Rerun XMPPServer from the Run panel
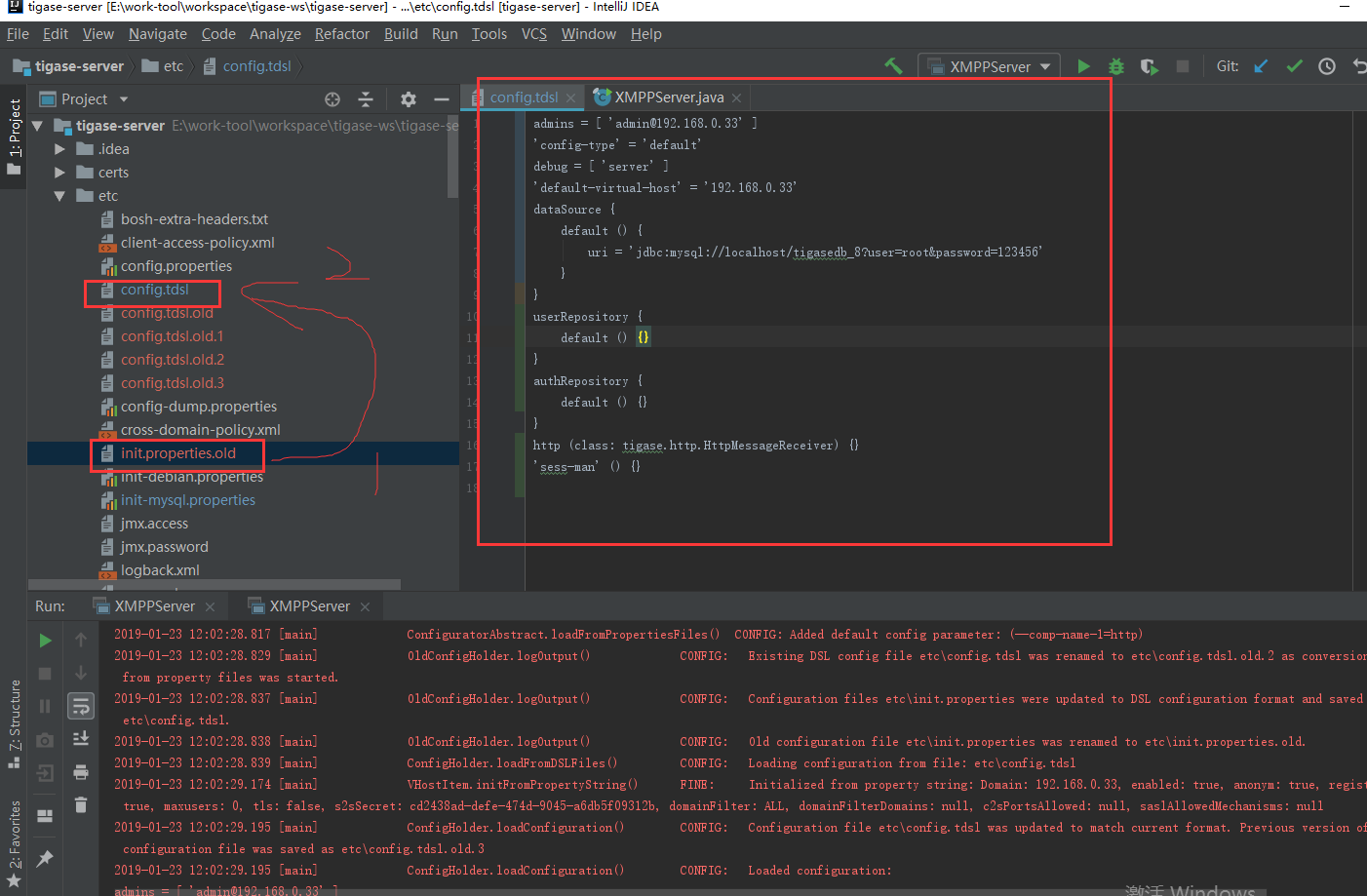The image size is (1367, 896). tap(45, 641)
